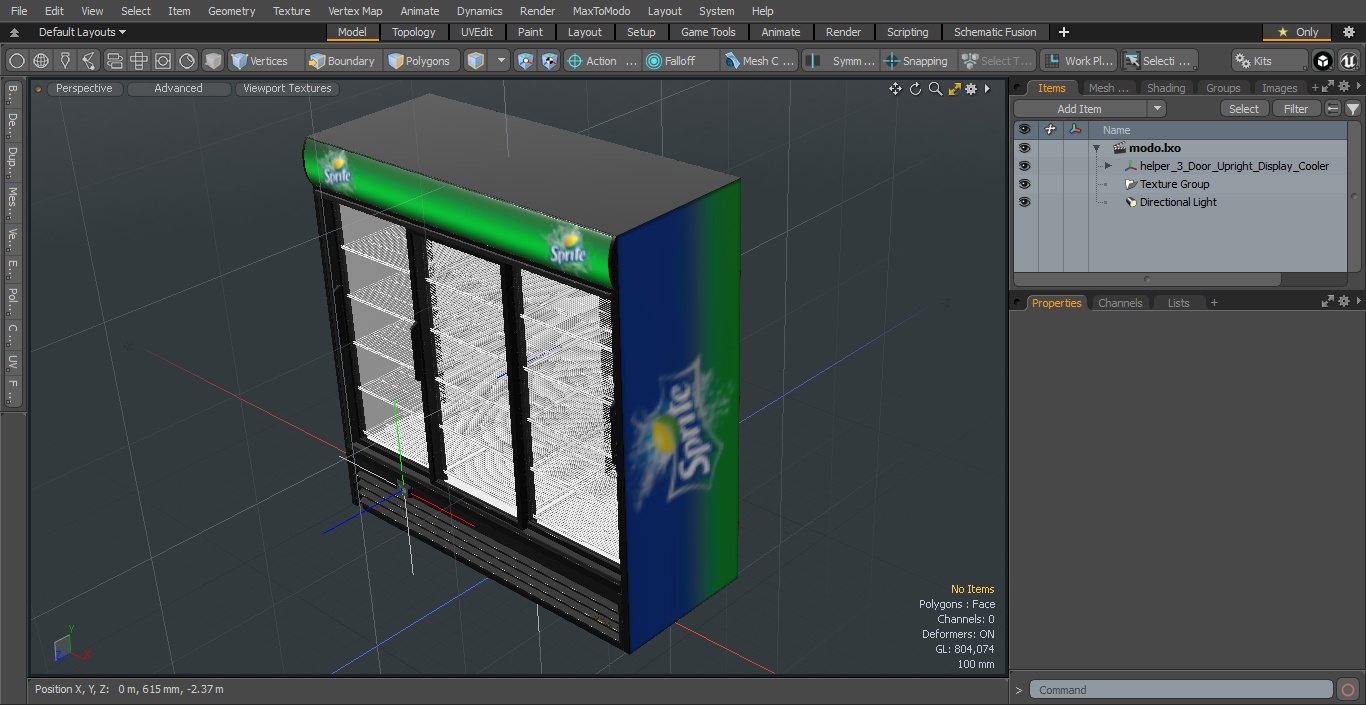
Task: Open the Viewport Textures dropdown
Action: (x=287, y=89)
